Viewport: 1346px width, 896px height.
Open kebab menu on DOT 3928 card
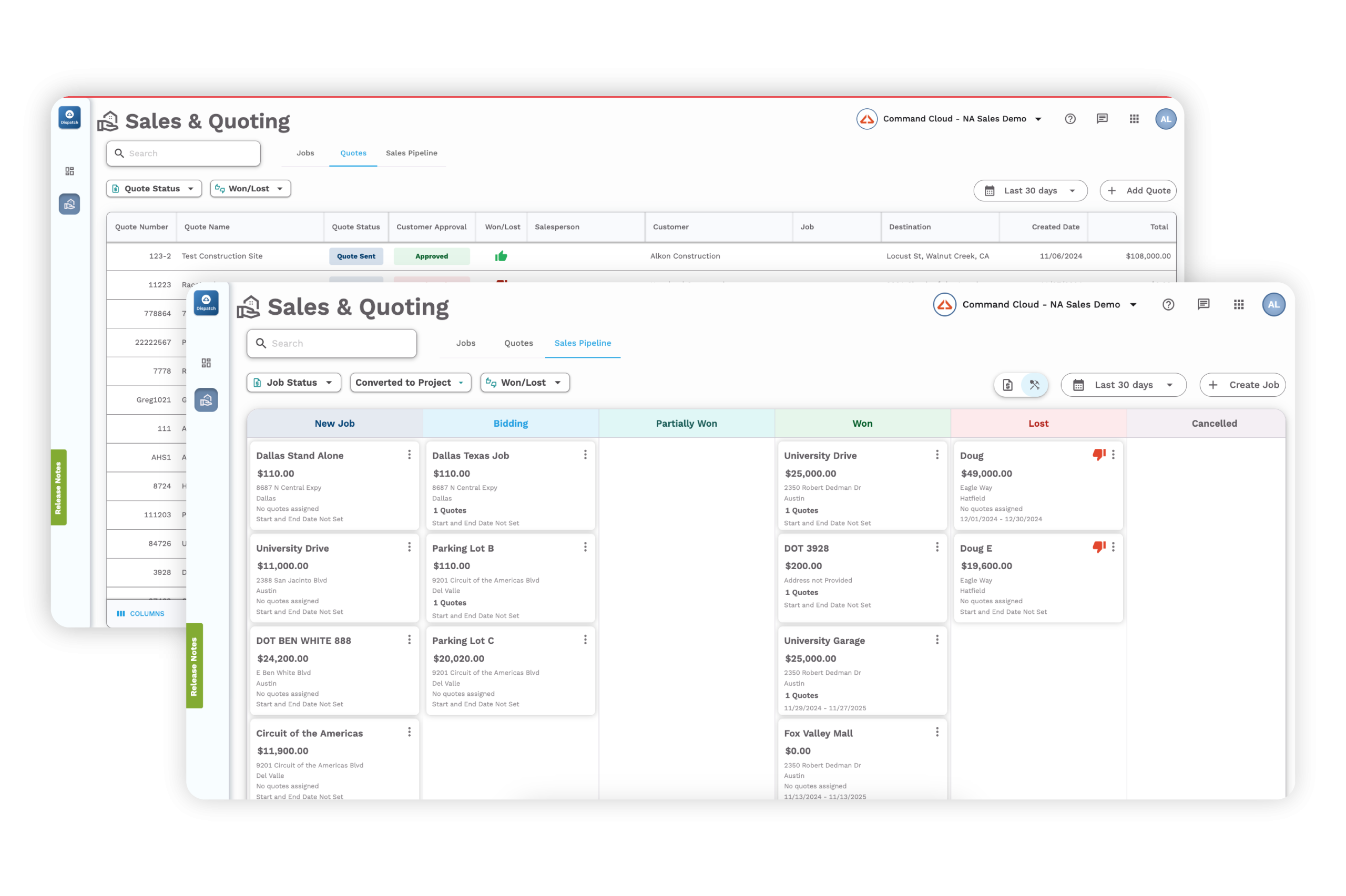(937, 548)
